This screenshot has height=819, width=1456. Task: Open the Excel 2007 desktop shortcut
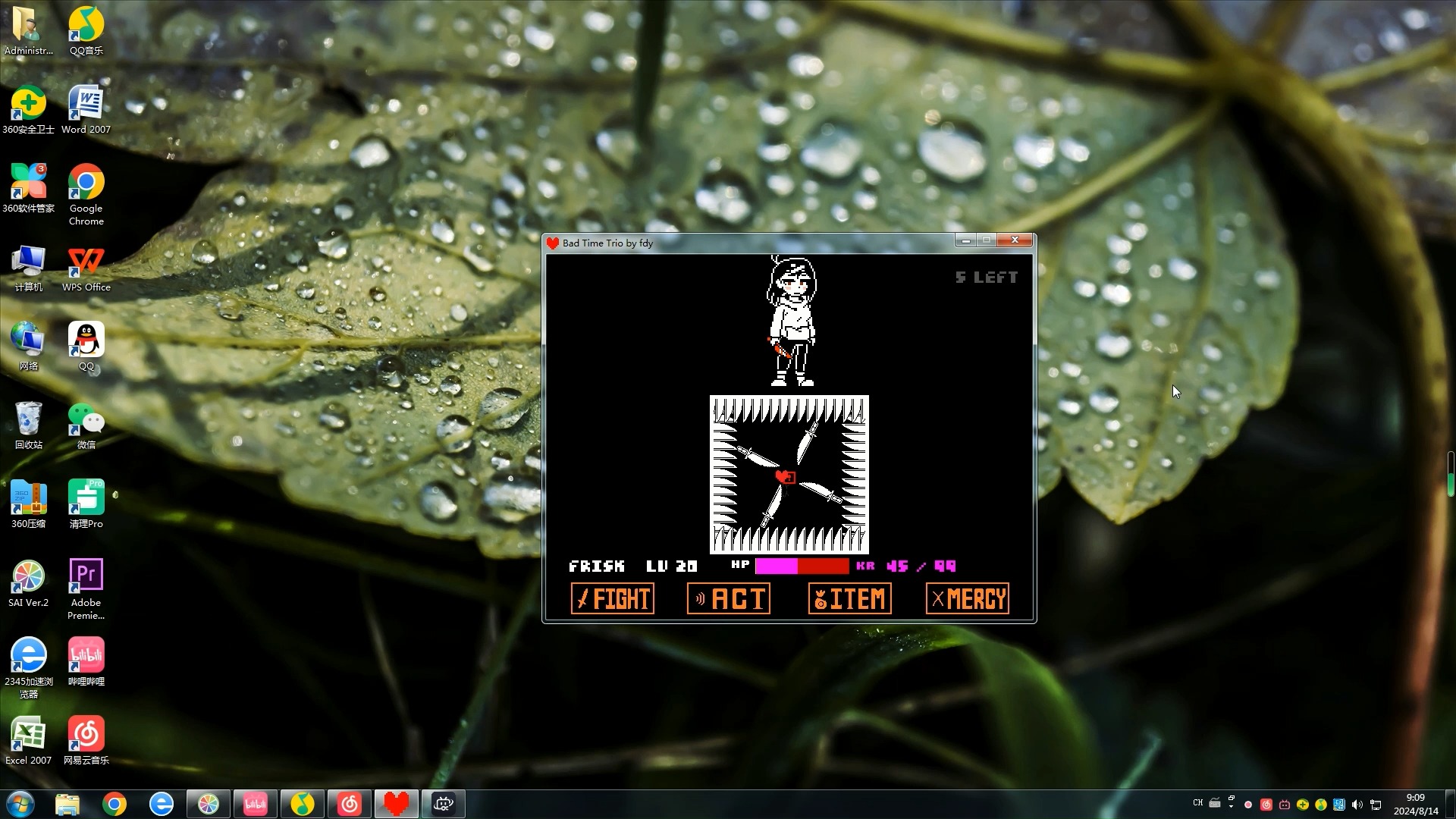29,741
